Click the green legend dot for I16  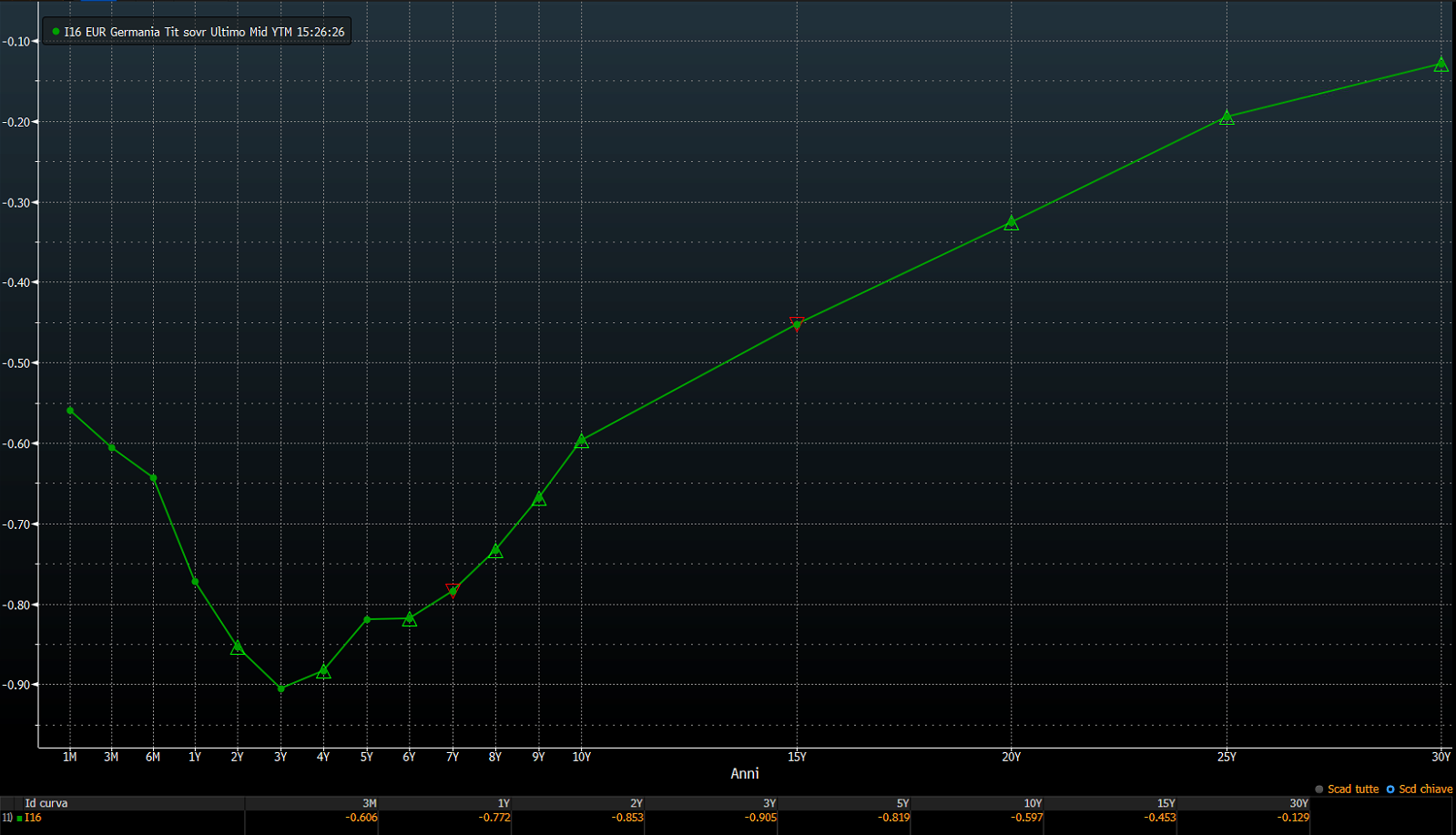[x=56, y=32]
